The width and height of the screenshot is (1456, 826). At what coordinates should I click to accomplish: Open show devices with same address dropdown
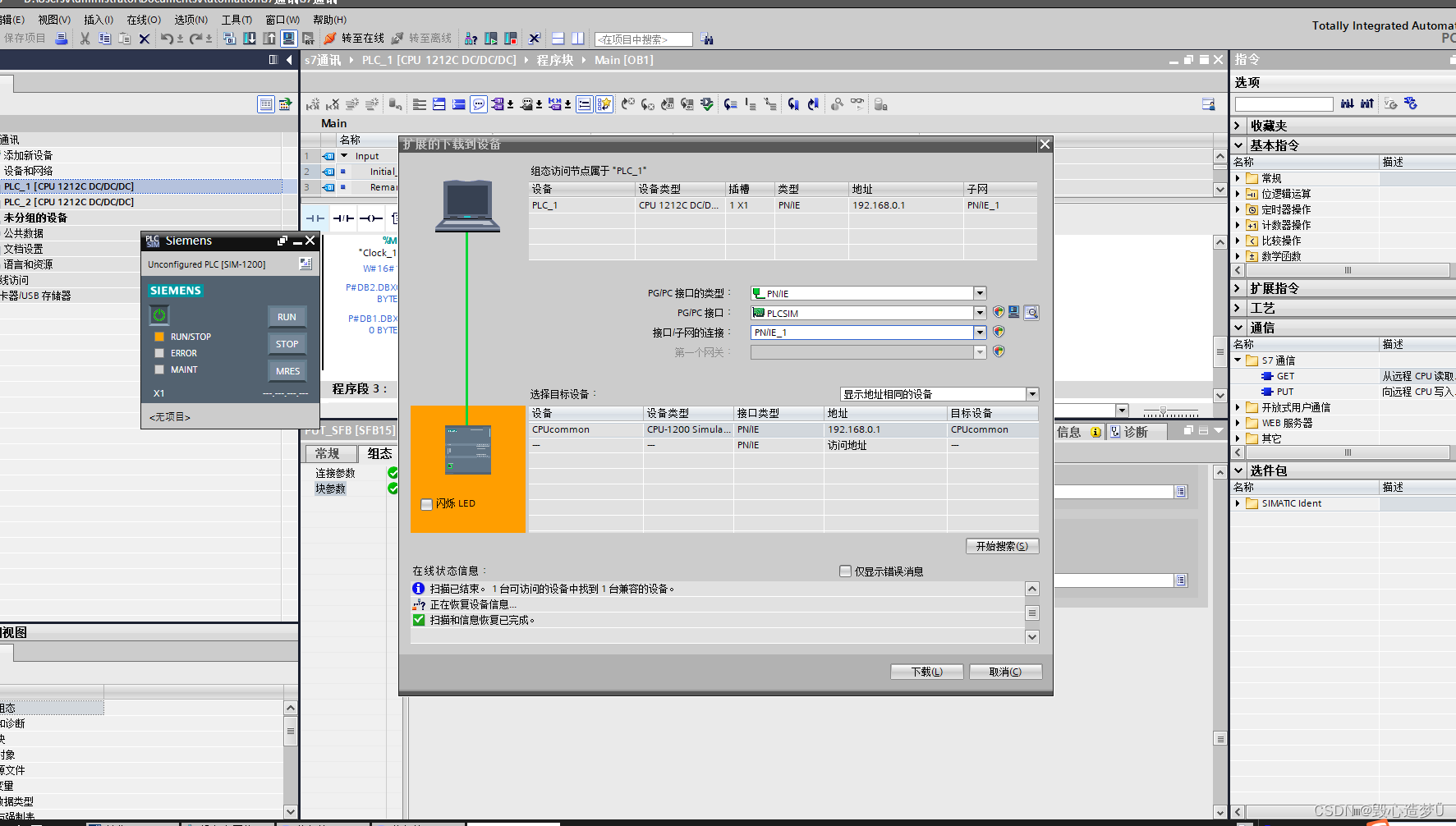tap(1032, 394)
